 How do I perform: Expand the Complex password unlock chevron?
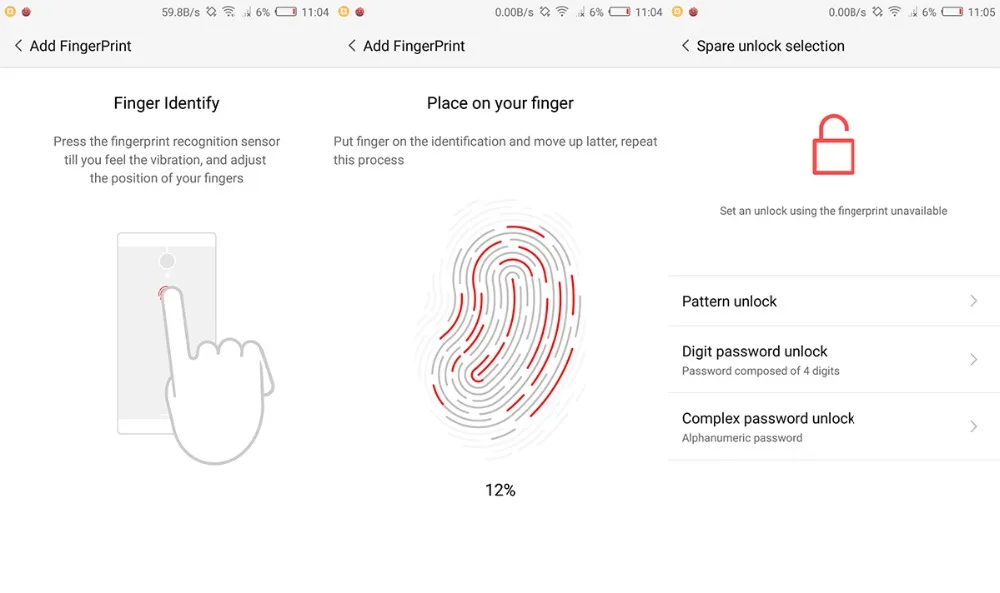click(973, 426)
